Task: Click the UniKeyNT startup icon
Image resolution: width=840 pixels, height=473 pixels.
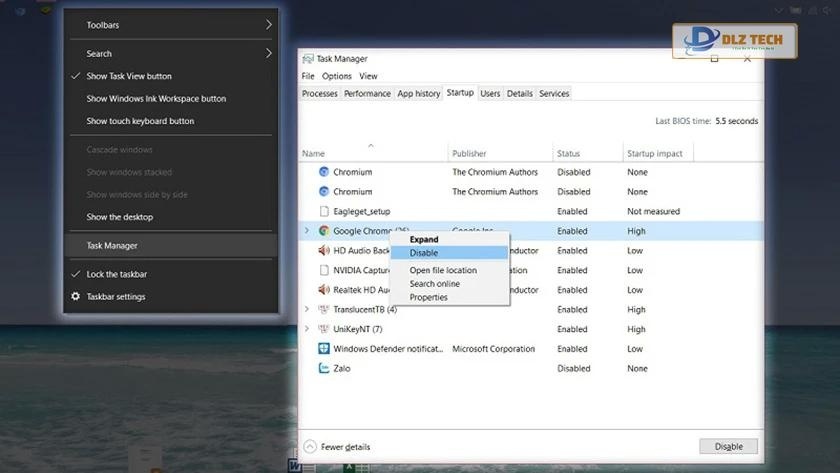Action: click(x=323, y=329)
